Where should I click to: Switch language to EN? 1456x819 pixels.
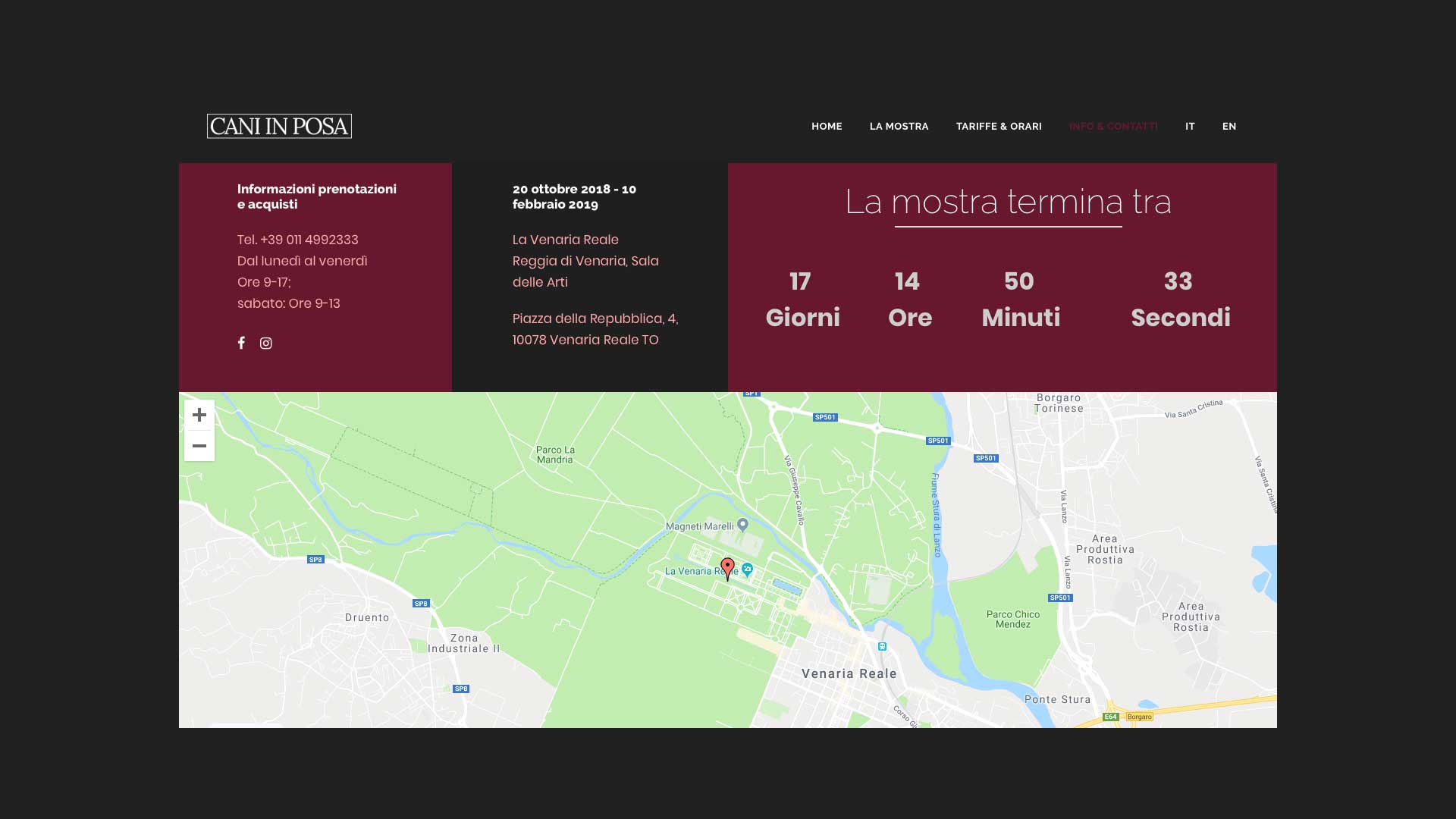click(1229, 127)
